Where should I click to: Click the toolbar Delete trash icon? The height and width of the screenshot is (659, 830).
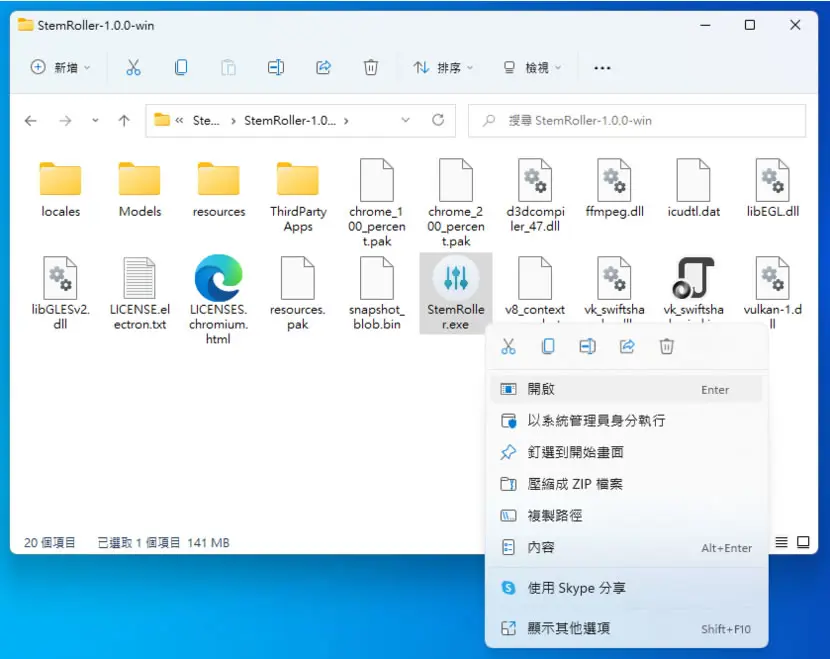coord(371,68)
